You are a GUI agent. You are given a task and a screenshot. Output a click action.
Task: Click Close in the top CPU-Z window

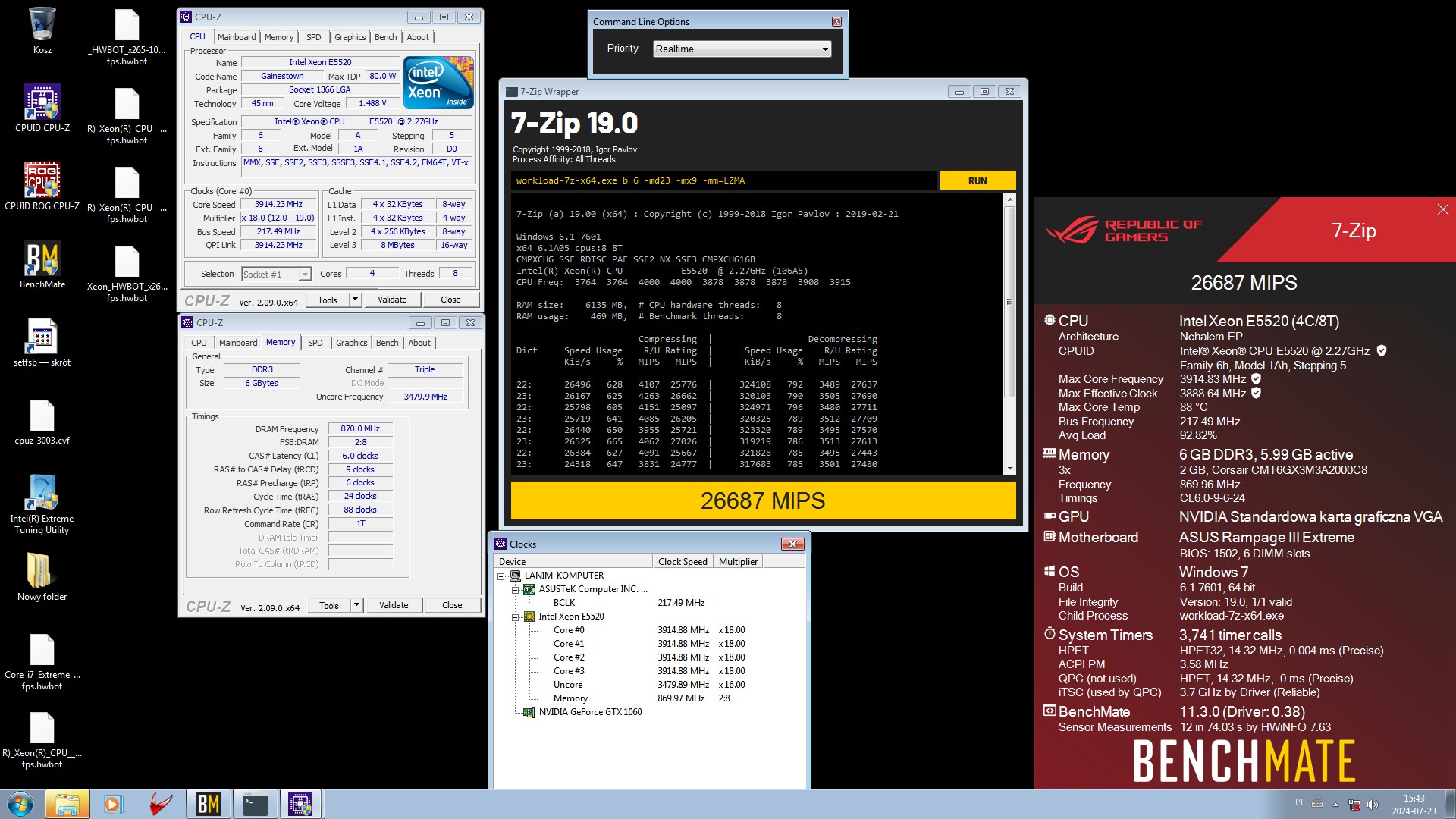(x=450, y=300)
